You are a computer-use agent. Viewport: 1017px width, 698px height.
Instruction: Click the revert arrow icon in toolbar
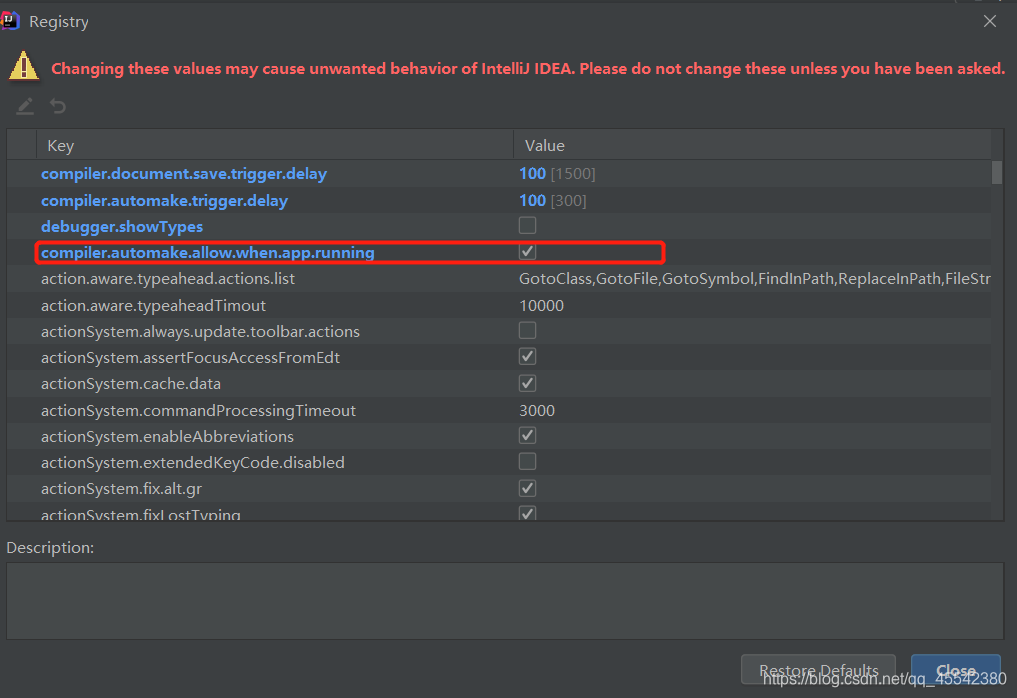click(x=58, y=106)
